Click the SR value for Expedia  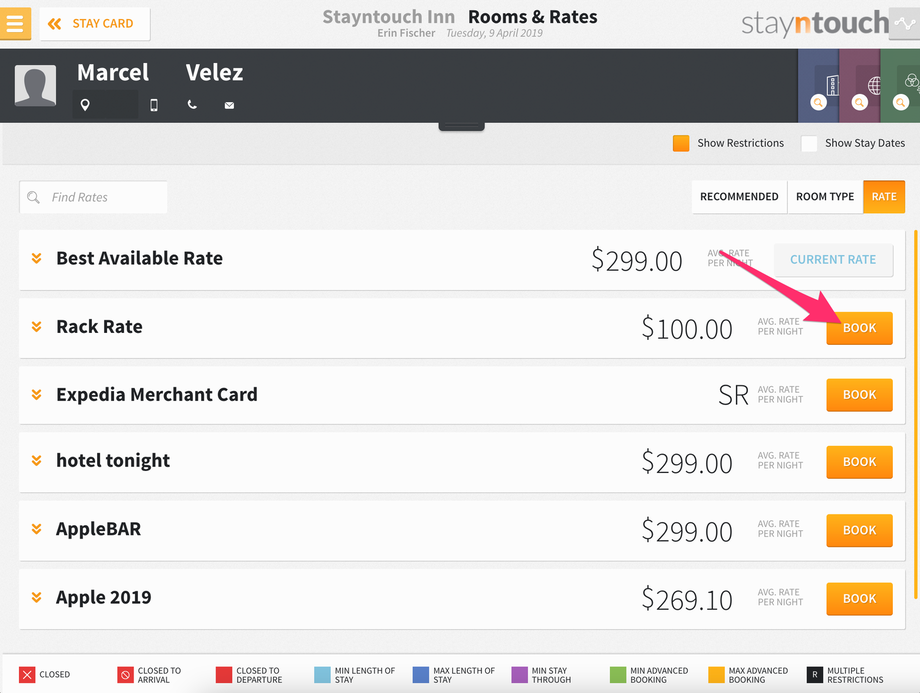[x=733, y=395]
